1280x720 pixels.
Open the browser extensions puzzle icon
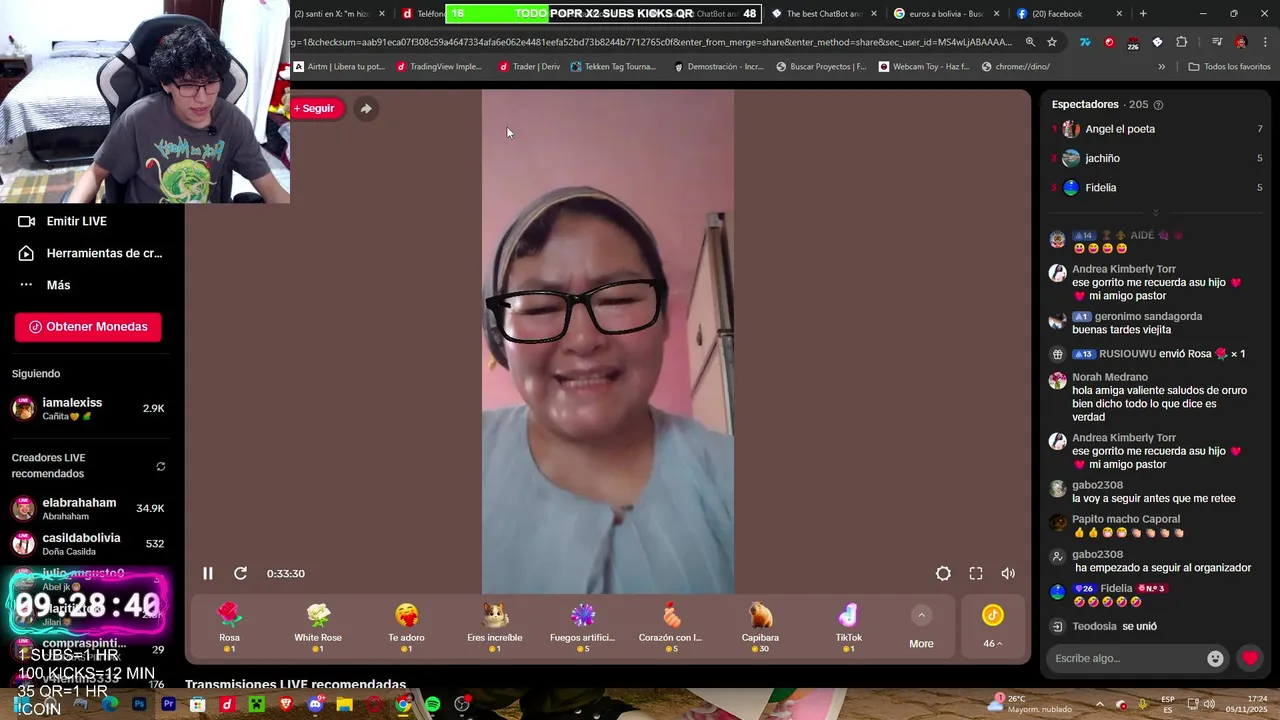click(1182, 42)
